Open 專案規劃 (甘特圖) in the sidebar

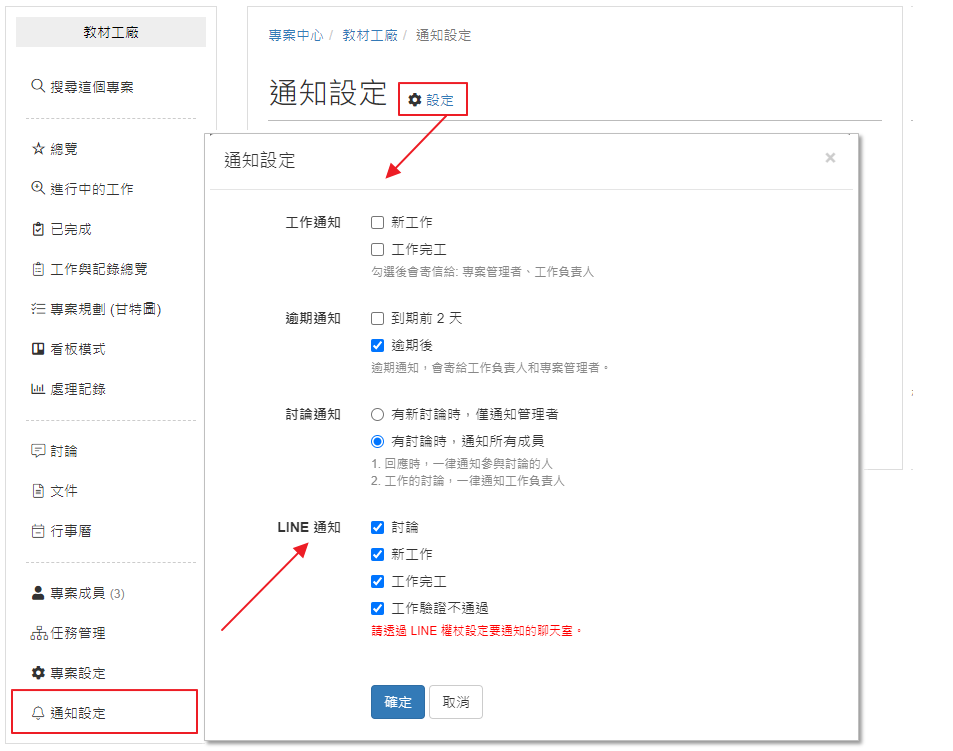click(106, 309)
